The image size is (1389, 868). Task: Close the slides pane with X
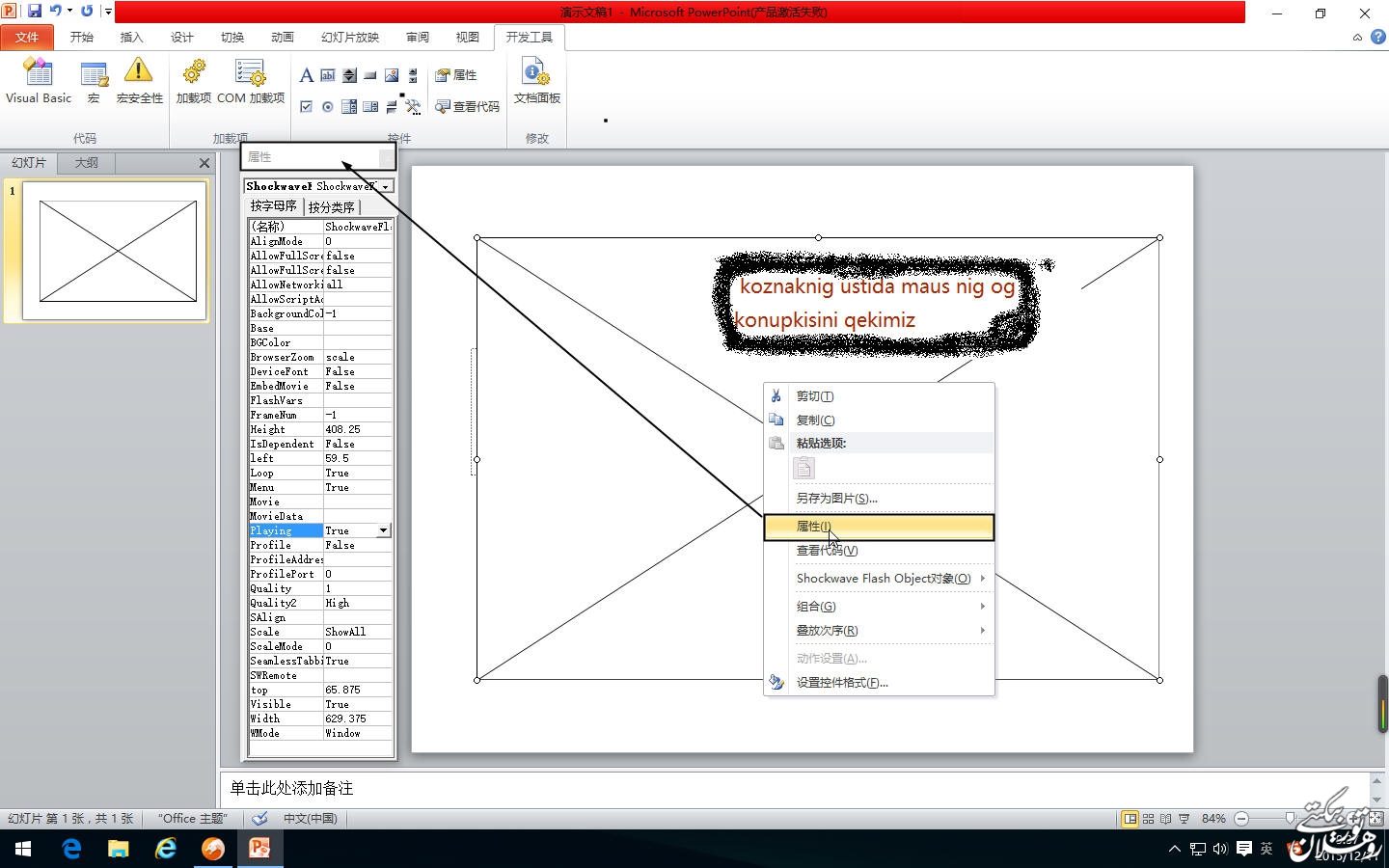click(x=204, y=163)
